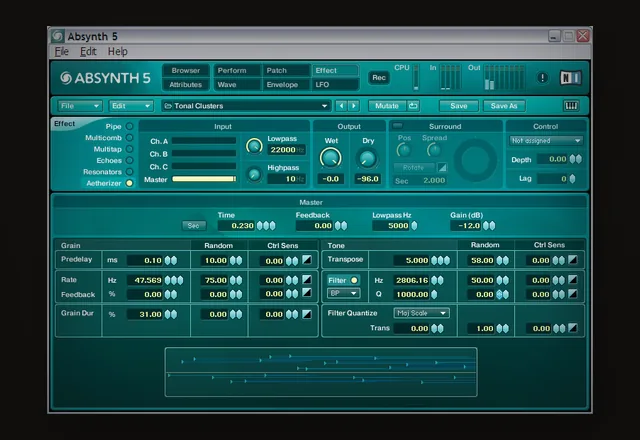Screen dimensions: 640x440
Task: Click the surround position circle
Action: [x=476, y=160]
